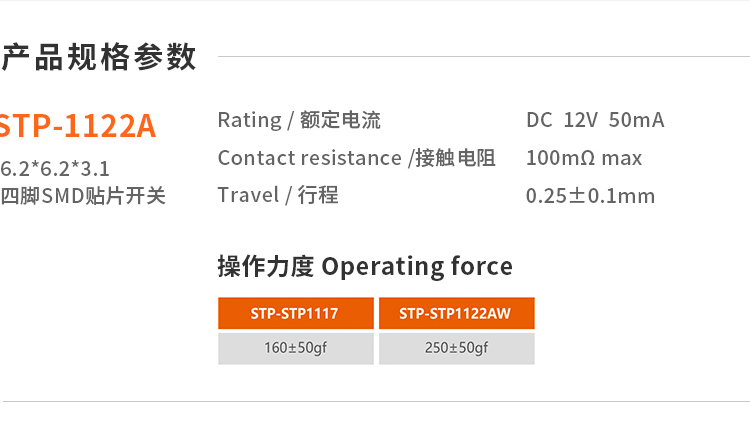750x423 pixels.
Task: Click the 产品规格参数 section heading
Action: [x=98, y=58]
